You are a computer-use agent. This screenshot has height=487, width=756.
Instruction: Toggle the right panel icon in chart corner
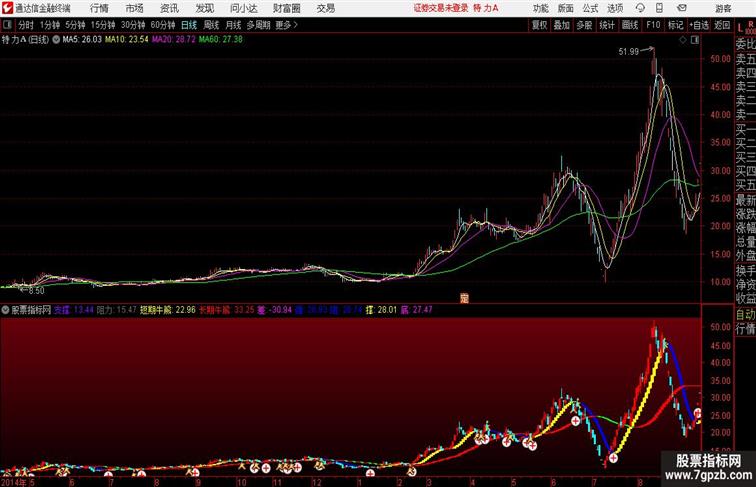[695, 40]
